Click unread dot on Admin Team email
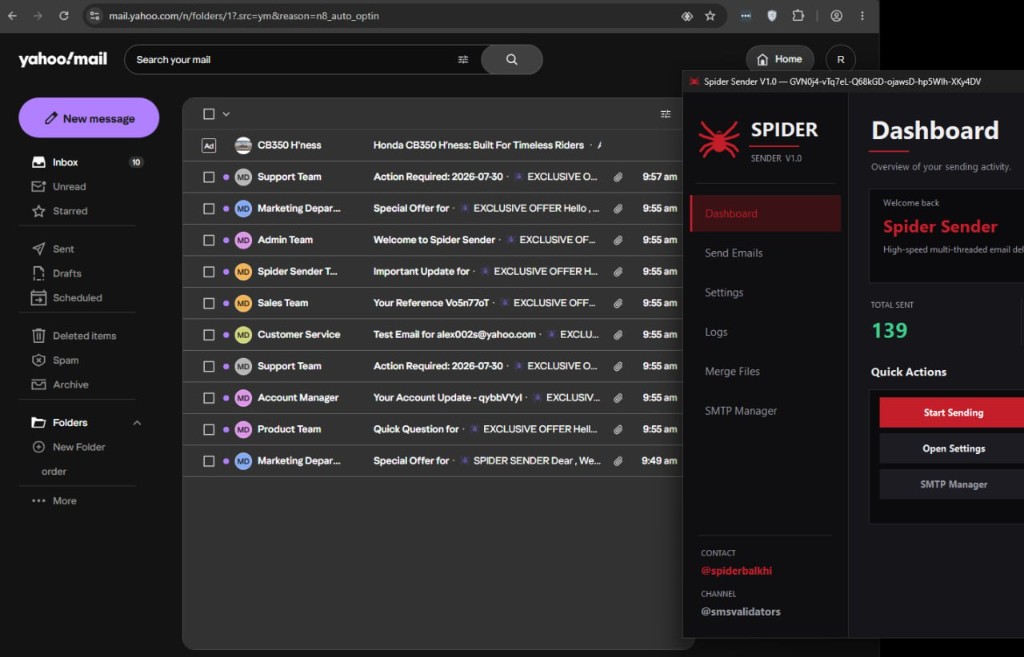Viewport: 1024px width, 657px height. [226, 240]
